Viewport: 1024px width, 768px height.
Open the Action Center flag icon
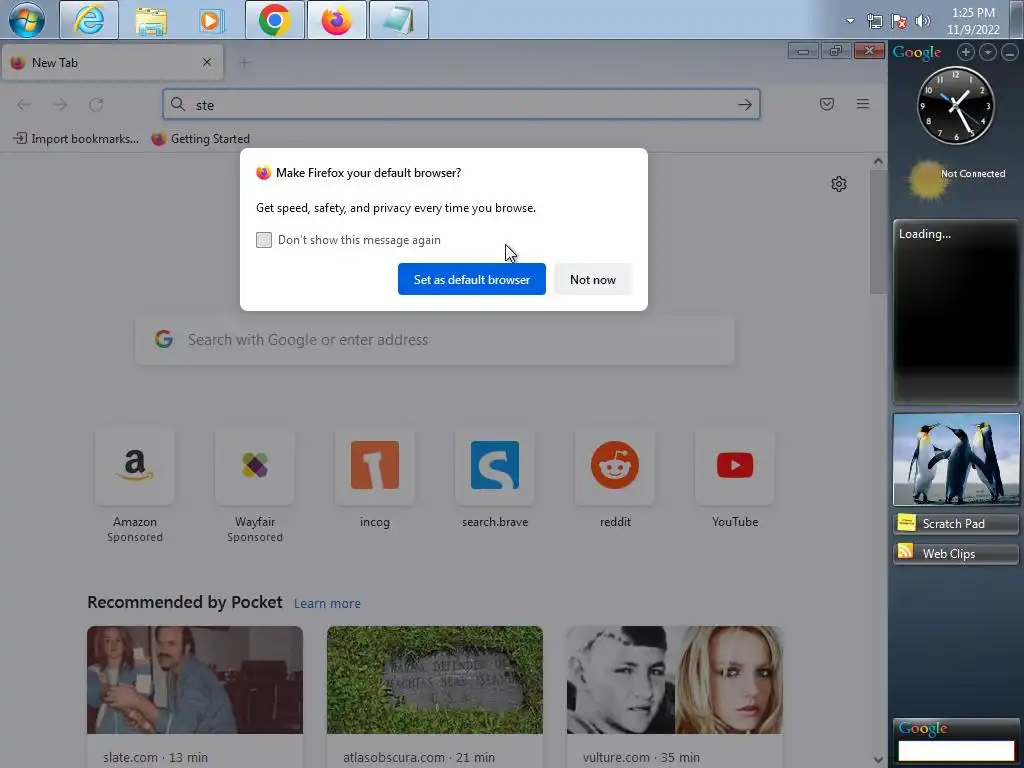[899, 21]
